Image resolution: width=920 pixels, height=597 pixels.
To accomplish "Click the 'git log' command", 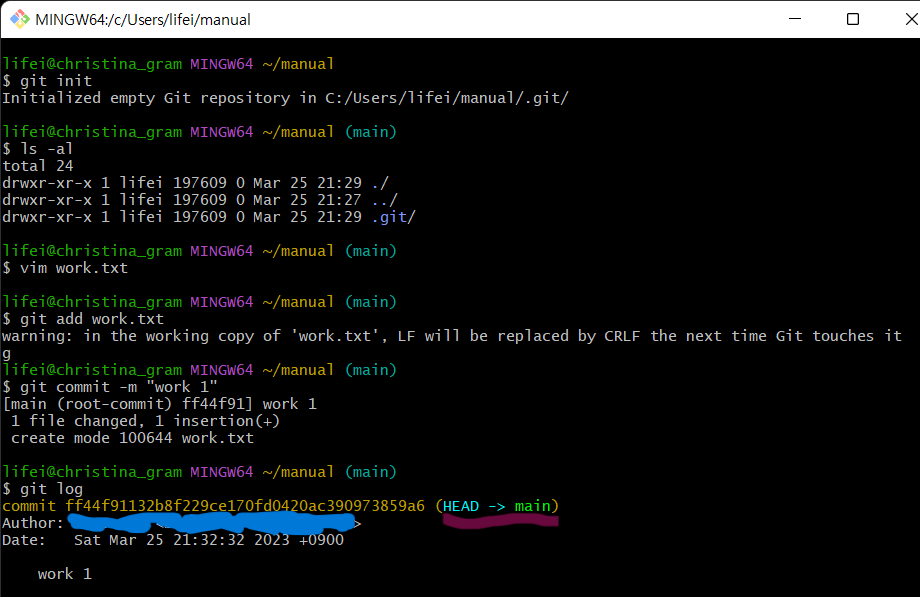I will pos(43,489).
